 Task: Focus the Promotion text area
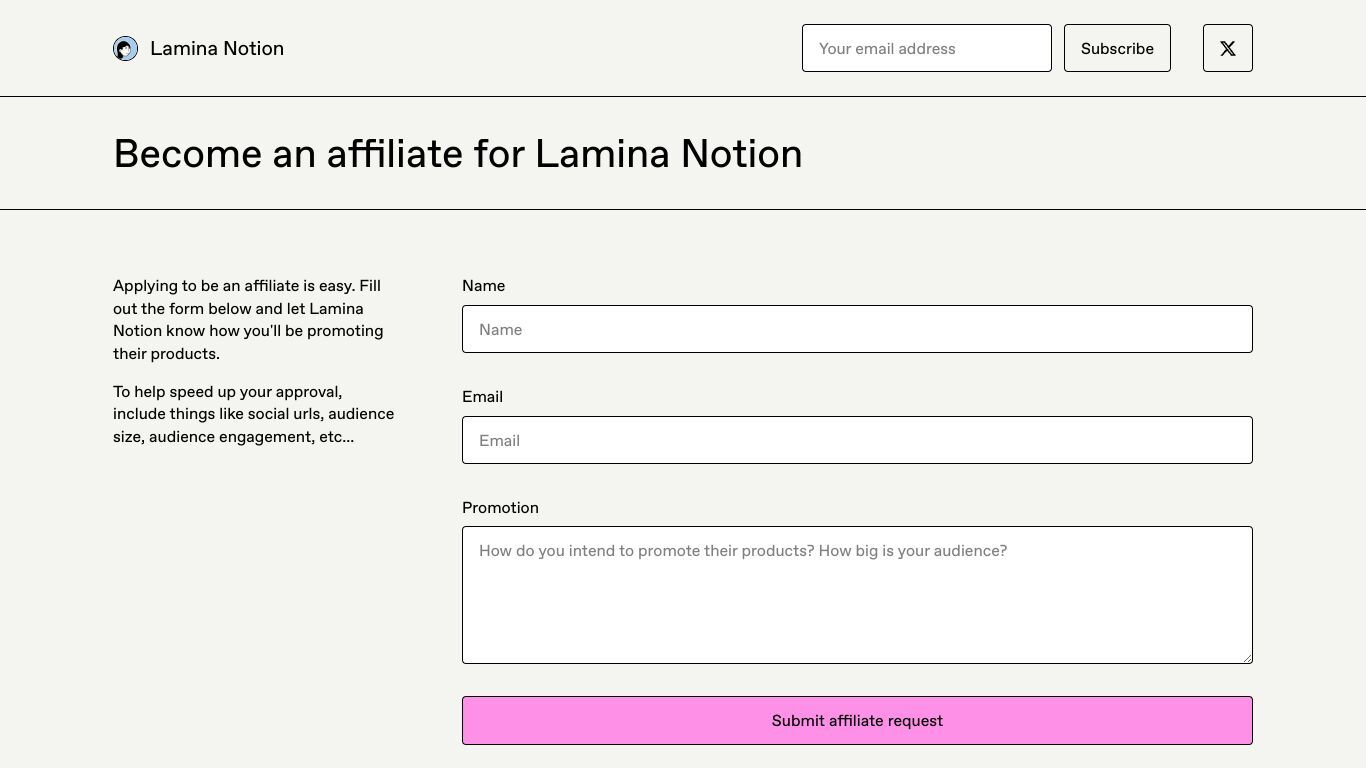(857, 595)
